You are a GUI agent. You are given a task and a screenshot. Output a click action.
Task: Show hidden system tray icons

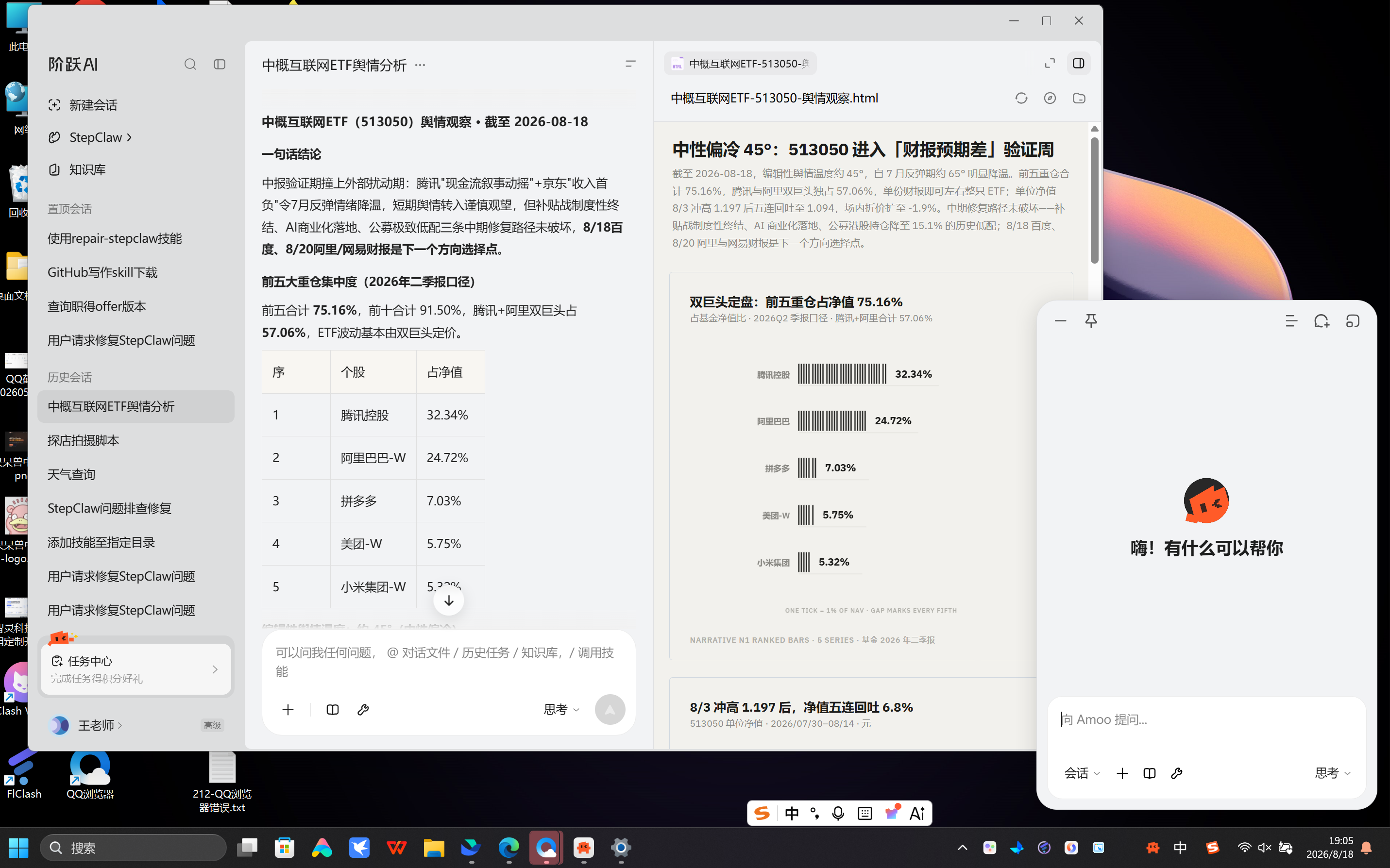(x=962, y=848)
